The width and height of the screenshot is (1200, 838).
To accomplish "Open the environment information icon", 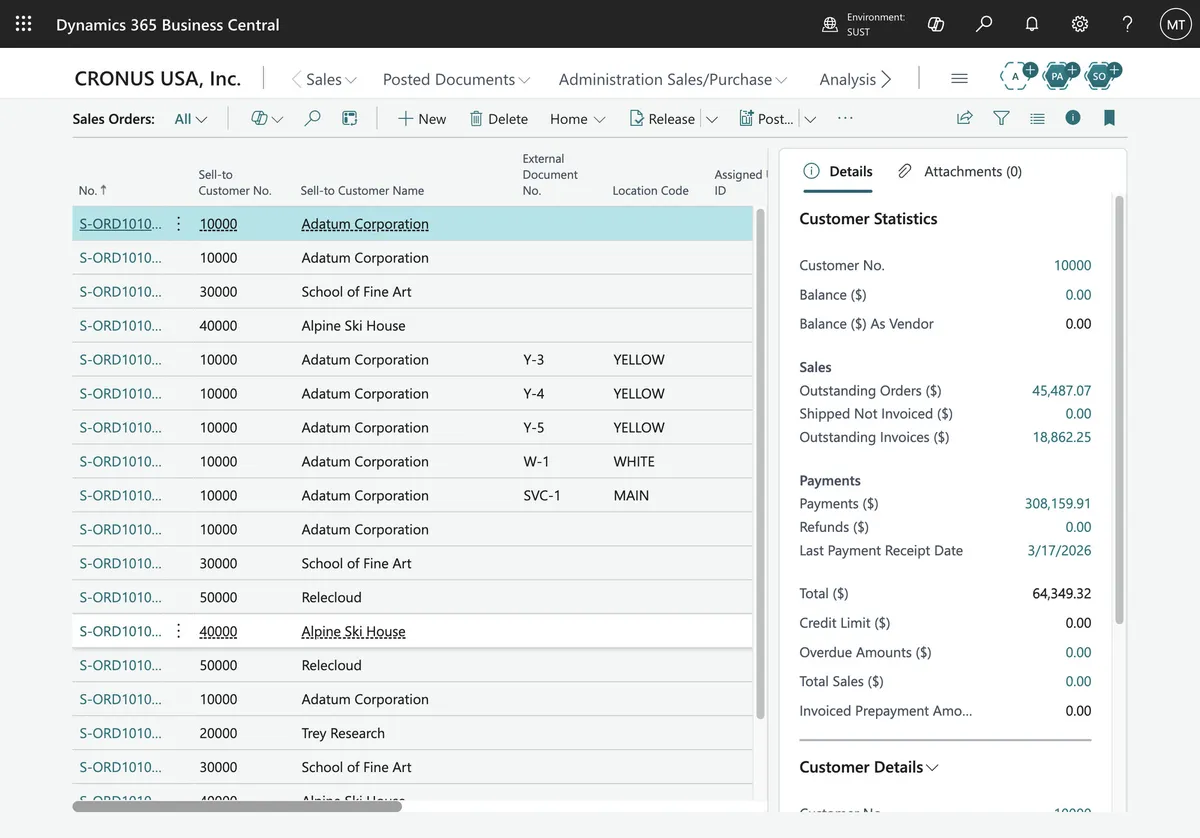I will point(830,24).
